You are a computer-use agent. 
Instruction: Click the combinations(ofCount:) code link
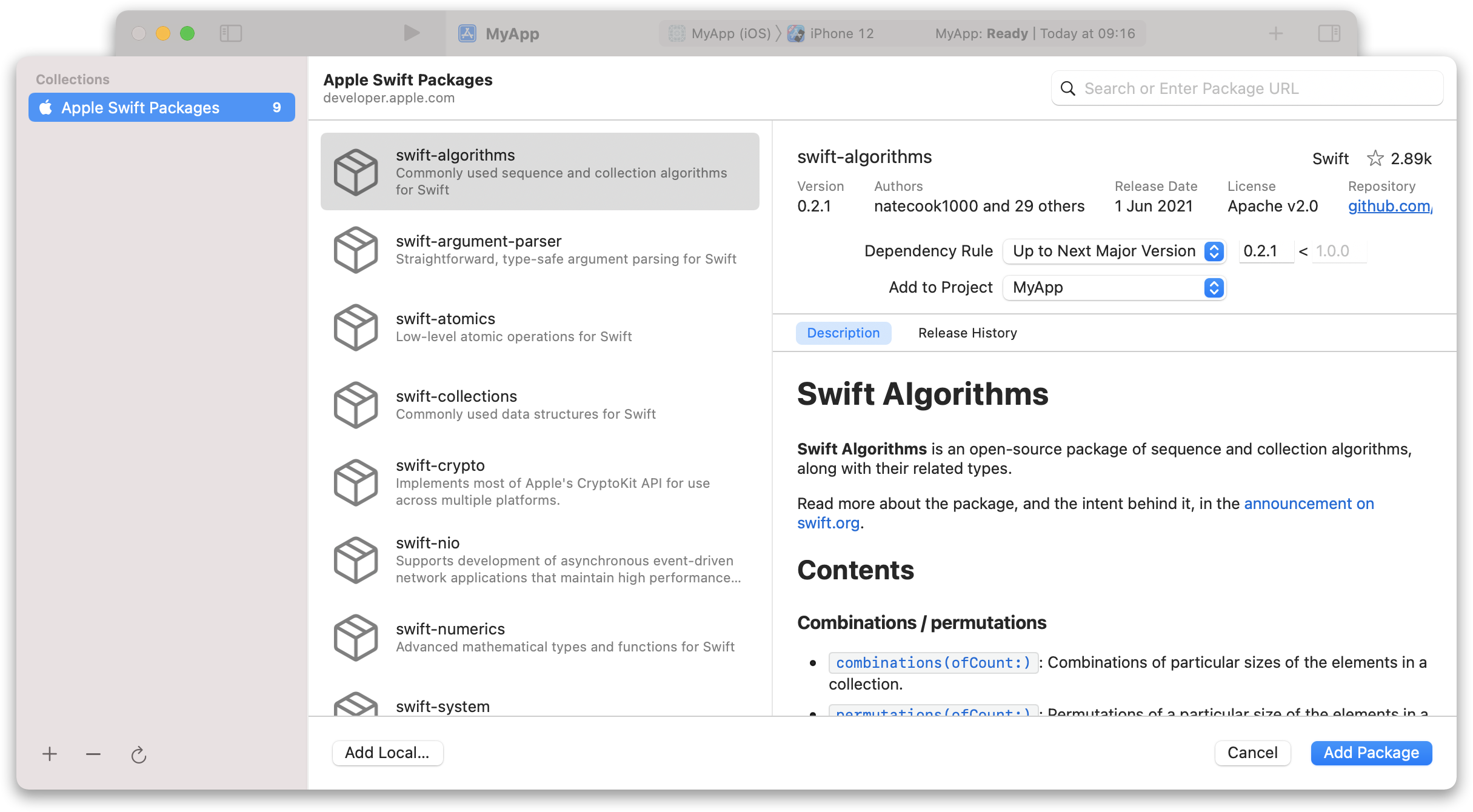click(x=934, y=662)
